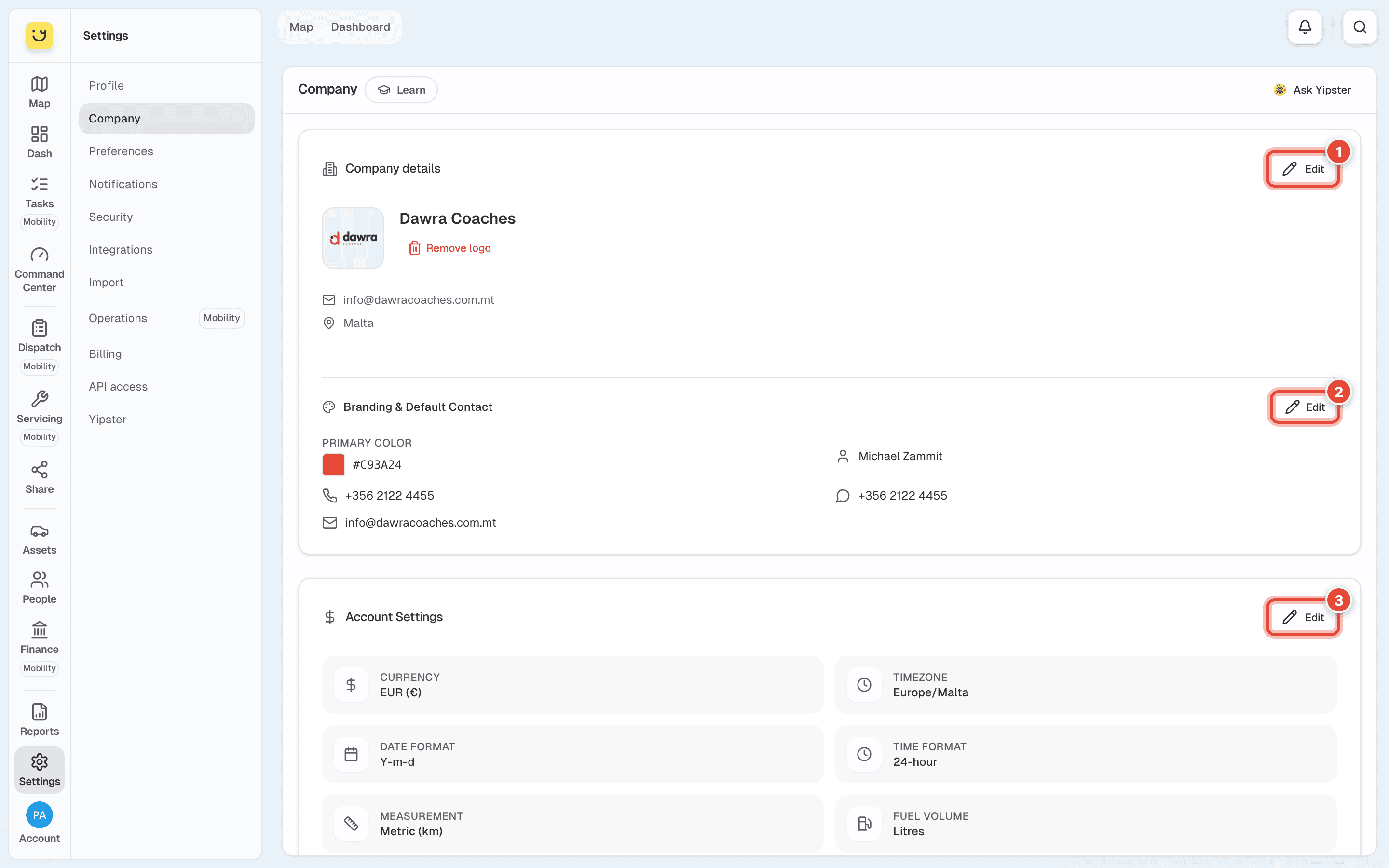Click the Time Format 24-hour card

[1085, 754]
